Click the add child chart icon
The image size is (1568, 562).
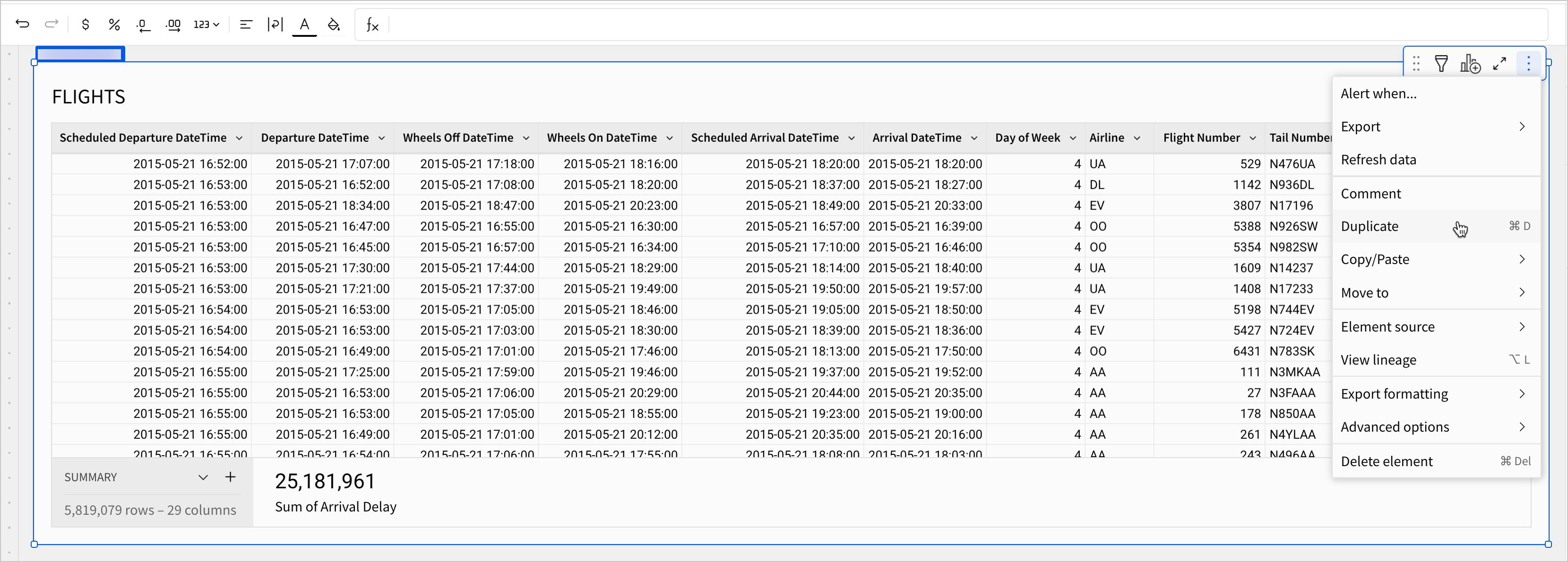coord(1470,63)
